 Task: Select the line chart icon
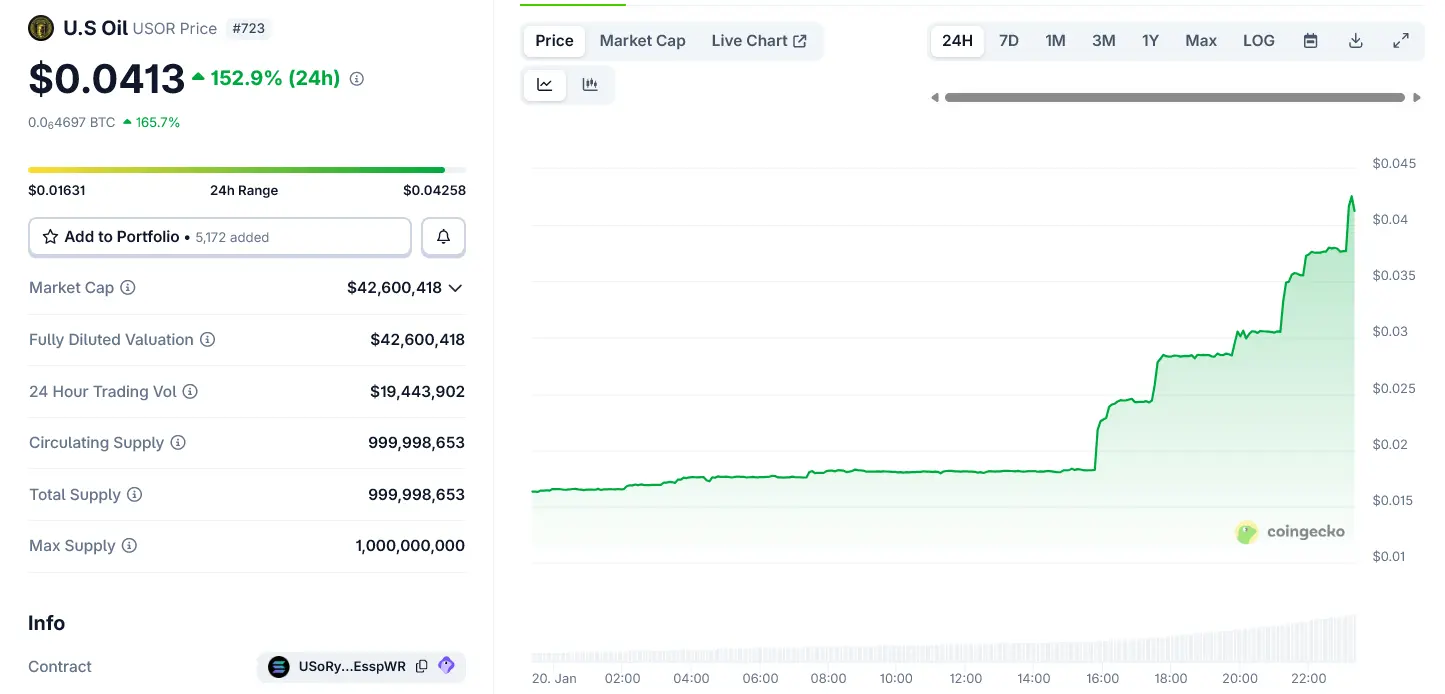pos(544,85)
